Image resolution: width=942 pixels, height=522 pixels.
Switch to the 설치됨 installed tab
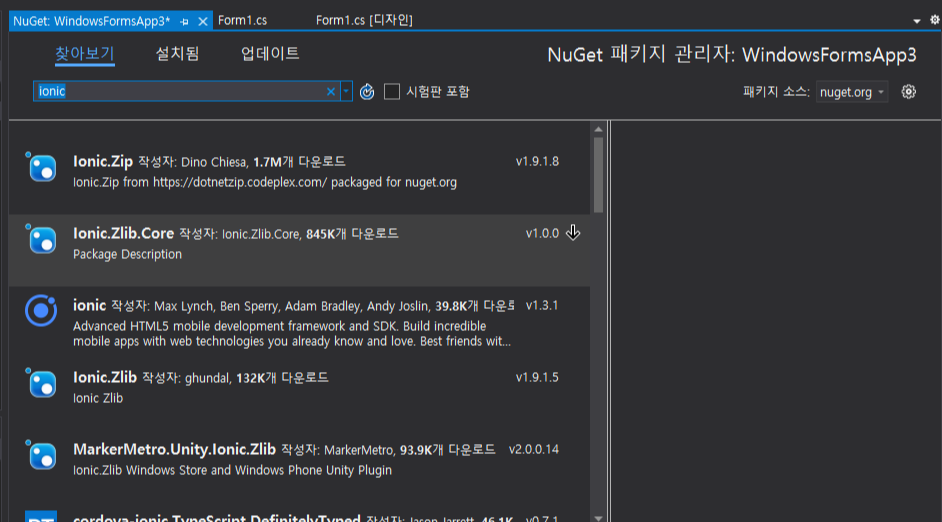177,54
